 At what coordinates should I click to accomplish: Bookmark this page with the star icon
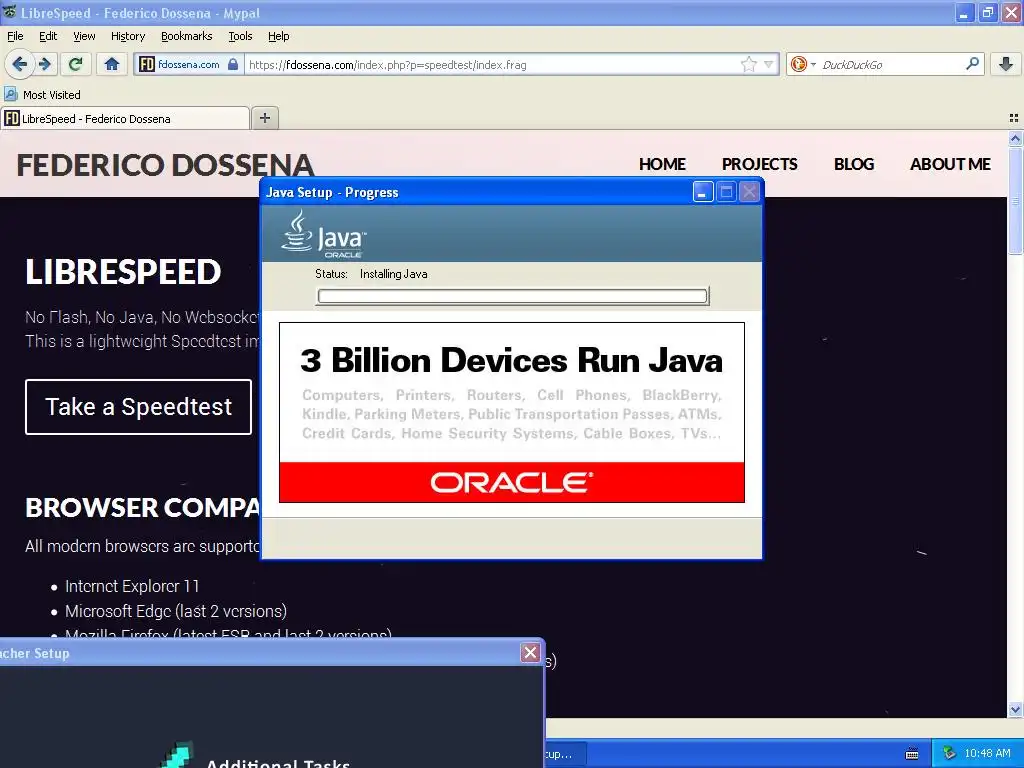point(748,64)
